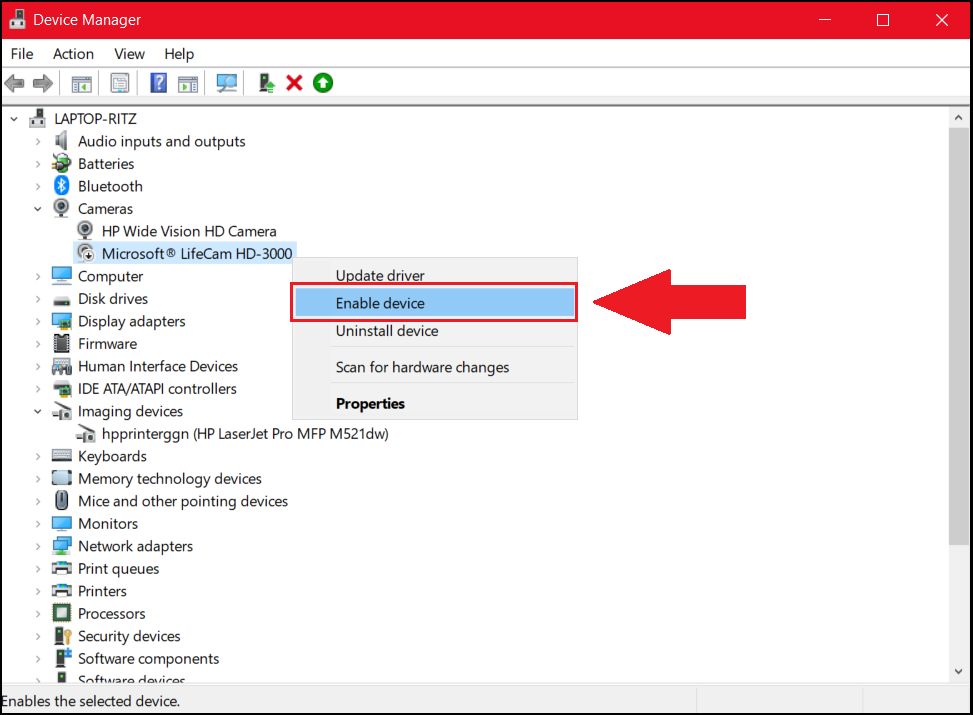
Task: Click the red X Uninstall device toolbar icon
Action: pyautogui.click(x=293, y=82)
